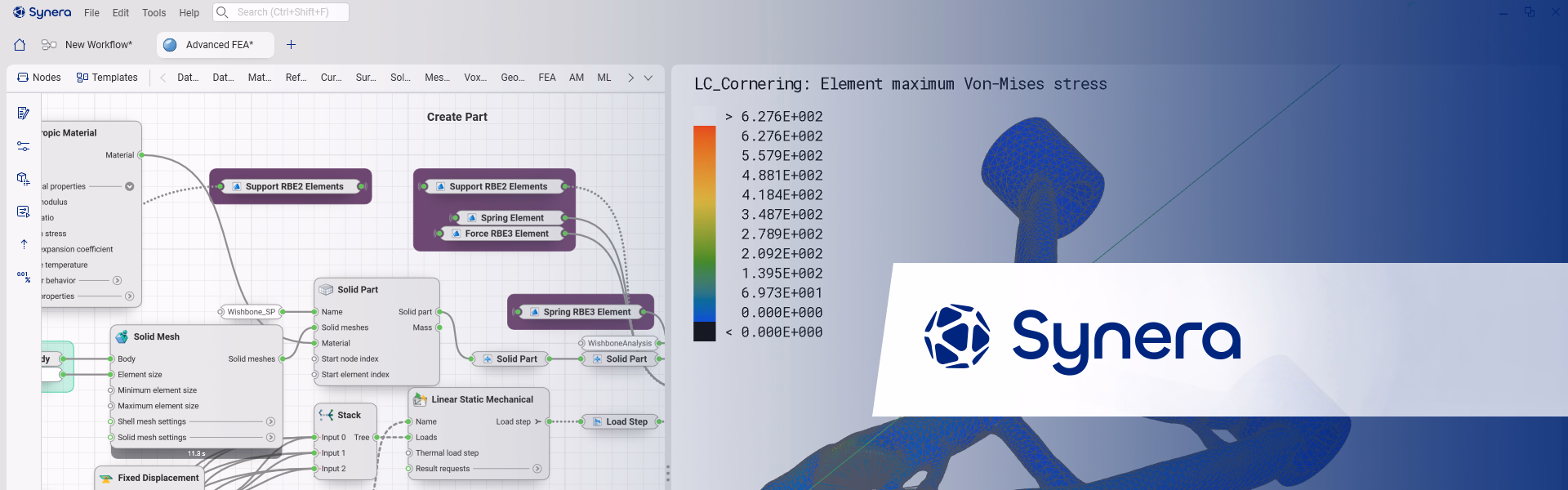Click the Stack node icon

(326, 415)
